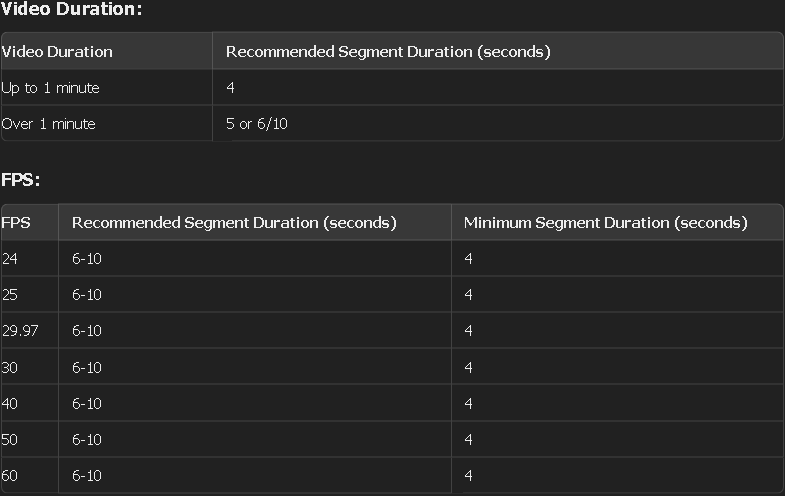Screen dimensions: 785x496
Task: Select the 29.97 FPS row cell
Action: 30,330
